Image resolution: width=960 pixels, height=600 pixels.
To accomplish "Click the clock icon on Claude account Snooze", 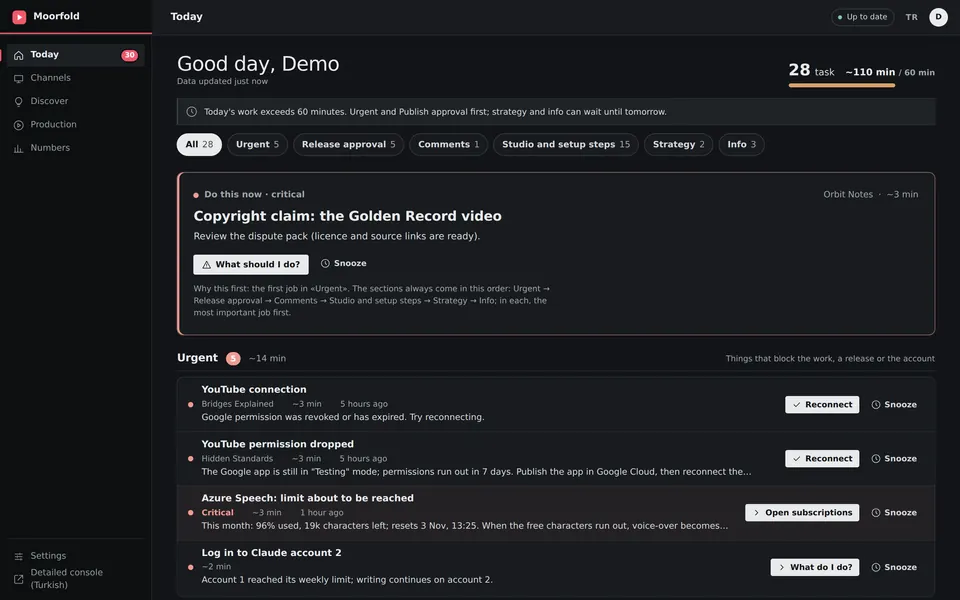I will pos(876,567).
